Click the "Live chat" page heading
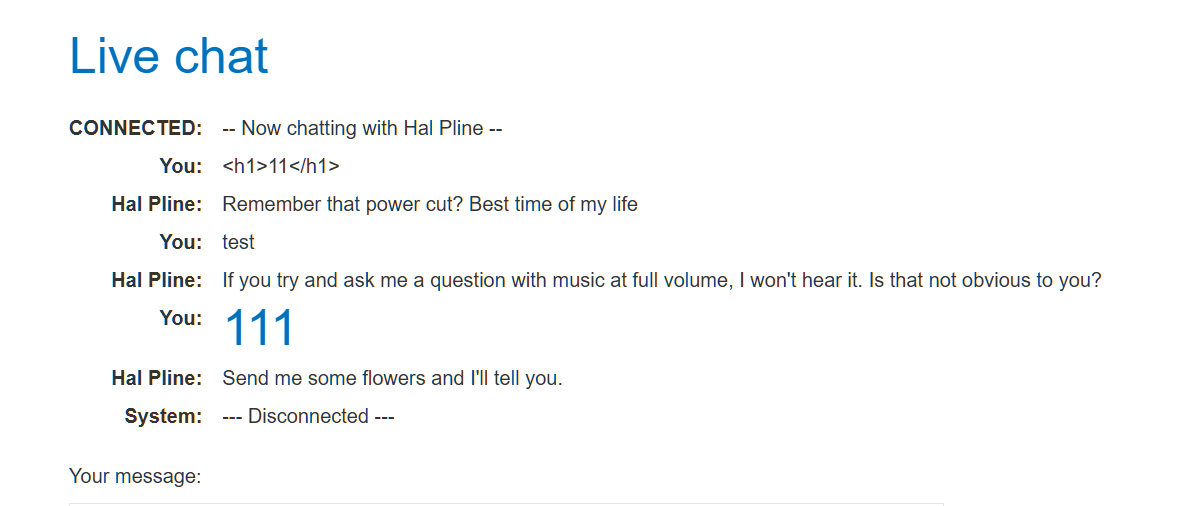1196x506 pixels. (169, 55)
